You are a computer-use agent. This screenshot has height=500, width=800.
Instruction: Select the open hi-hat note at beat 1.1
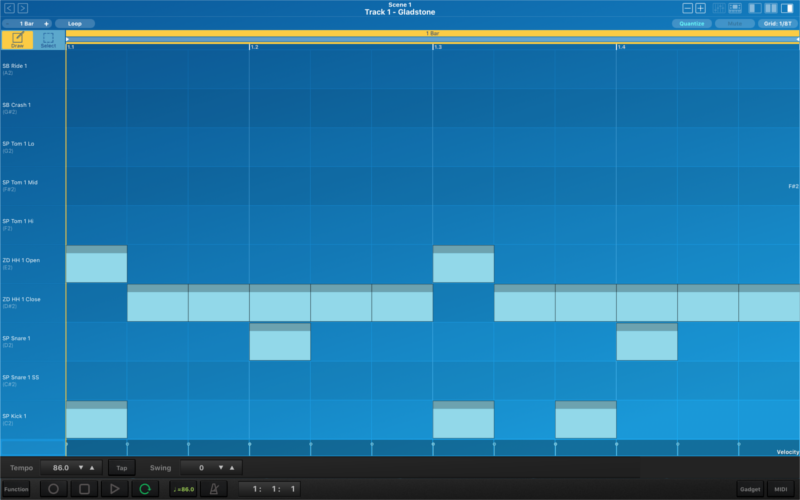click(x=96, y=264)
